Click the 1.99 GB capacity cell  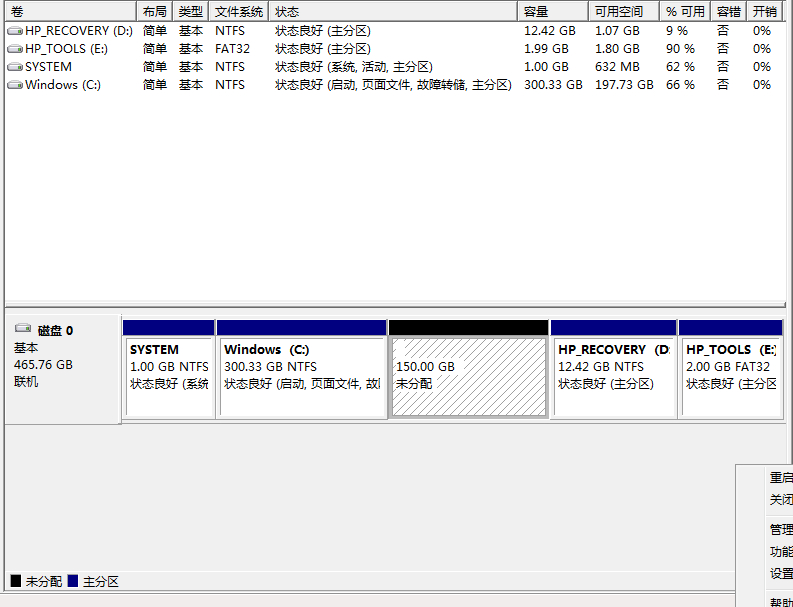pyautogui.click(x=546, y=49)
